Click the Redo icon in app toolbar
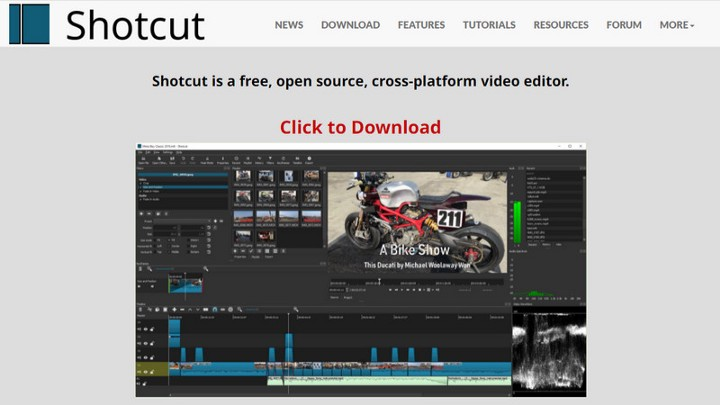720x405 pixels. 192,160
